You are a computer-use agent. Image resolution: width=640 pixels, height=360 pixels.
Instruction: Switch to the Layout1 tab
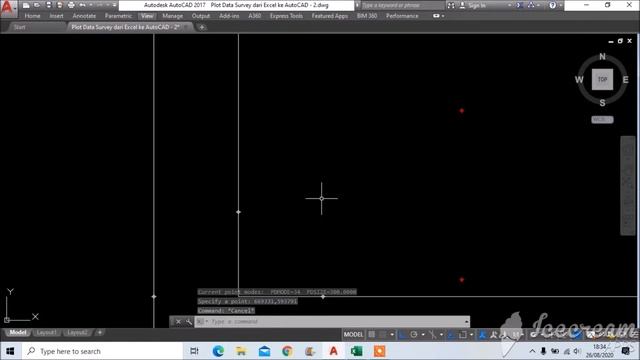(46, 333)
